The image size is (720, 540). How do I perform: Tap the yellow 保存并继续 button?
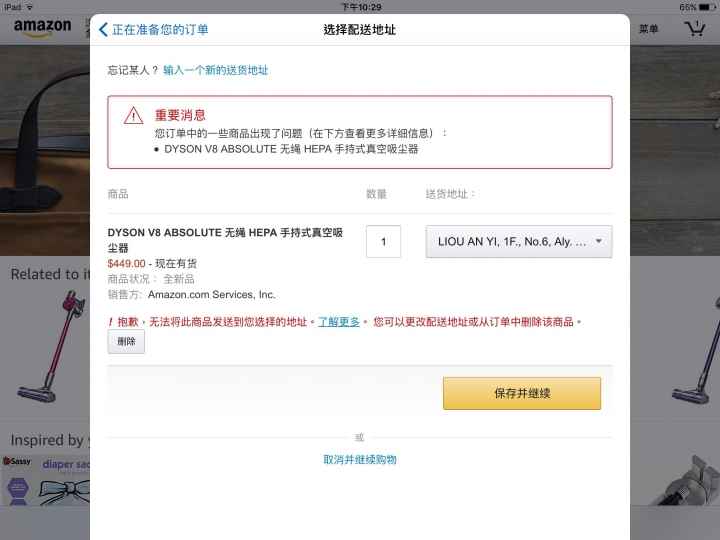coord(522,394)
